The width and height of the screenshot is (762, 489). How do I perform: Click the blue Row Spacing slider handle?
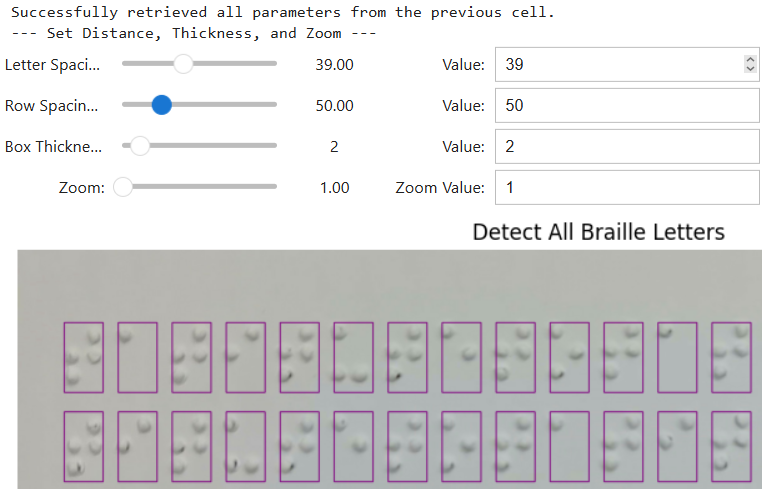pos(161,105)
